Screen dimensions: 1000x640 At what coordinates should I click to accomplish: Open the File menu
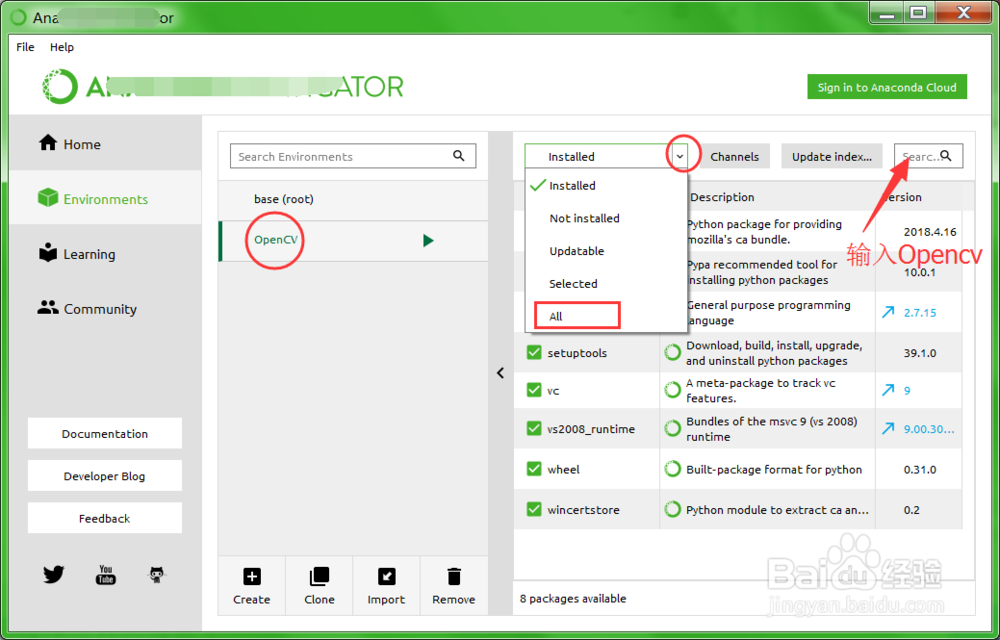26,47
